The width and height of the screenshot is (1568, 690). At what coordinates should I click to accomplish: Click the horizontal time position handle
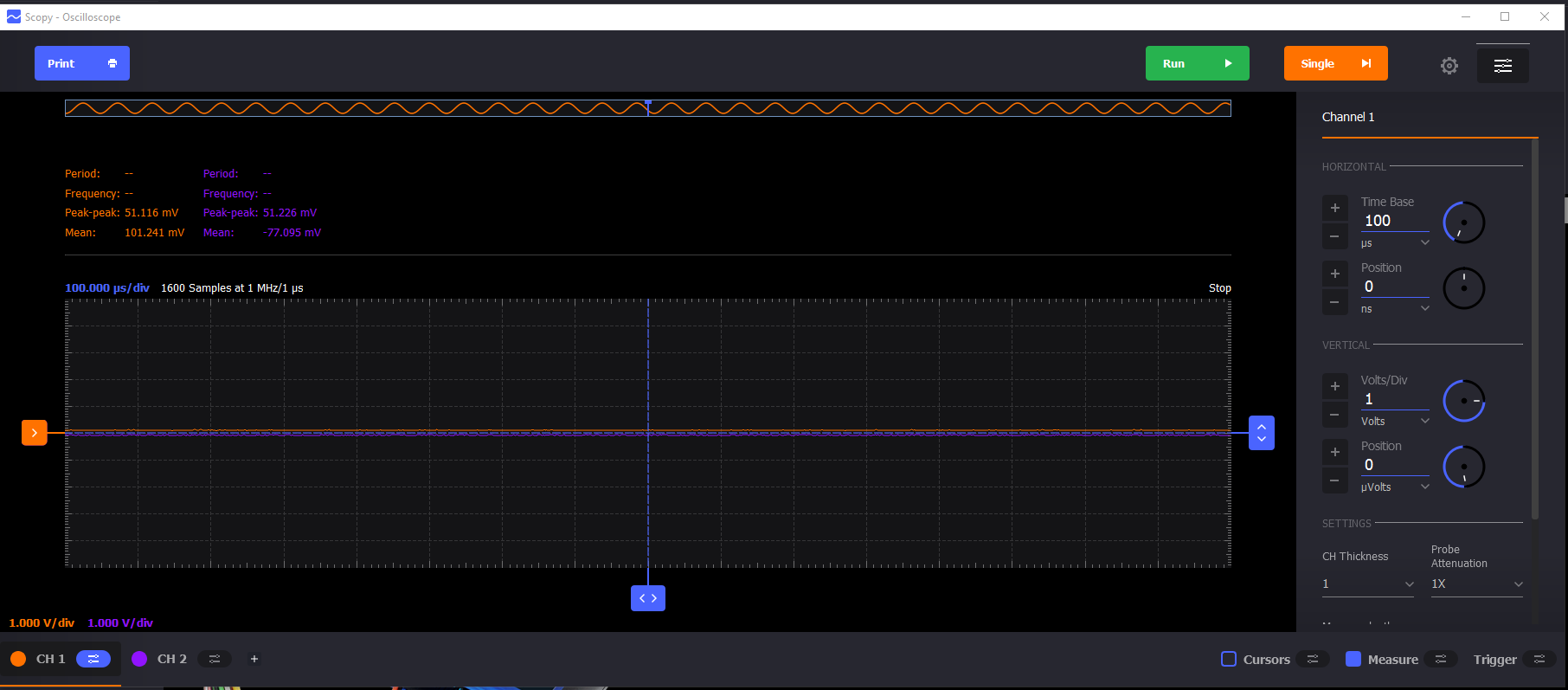click(x=648, y=598)
